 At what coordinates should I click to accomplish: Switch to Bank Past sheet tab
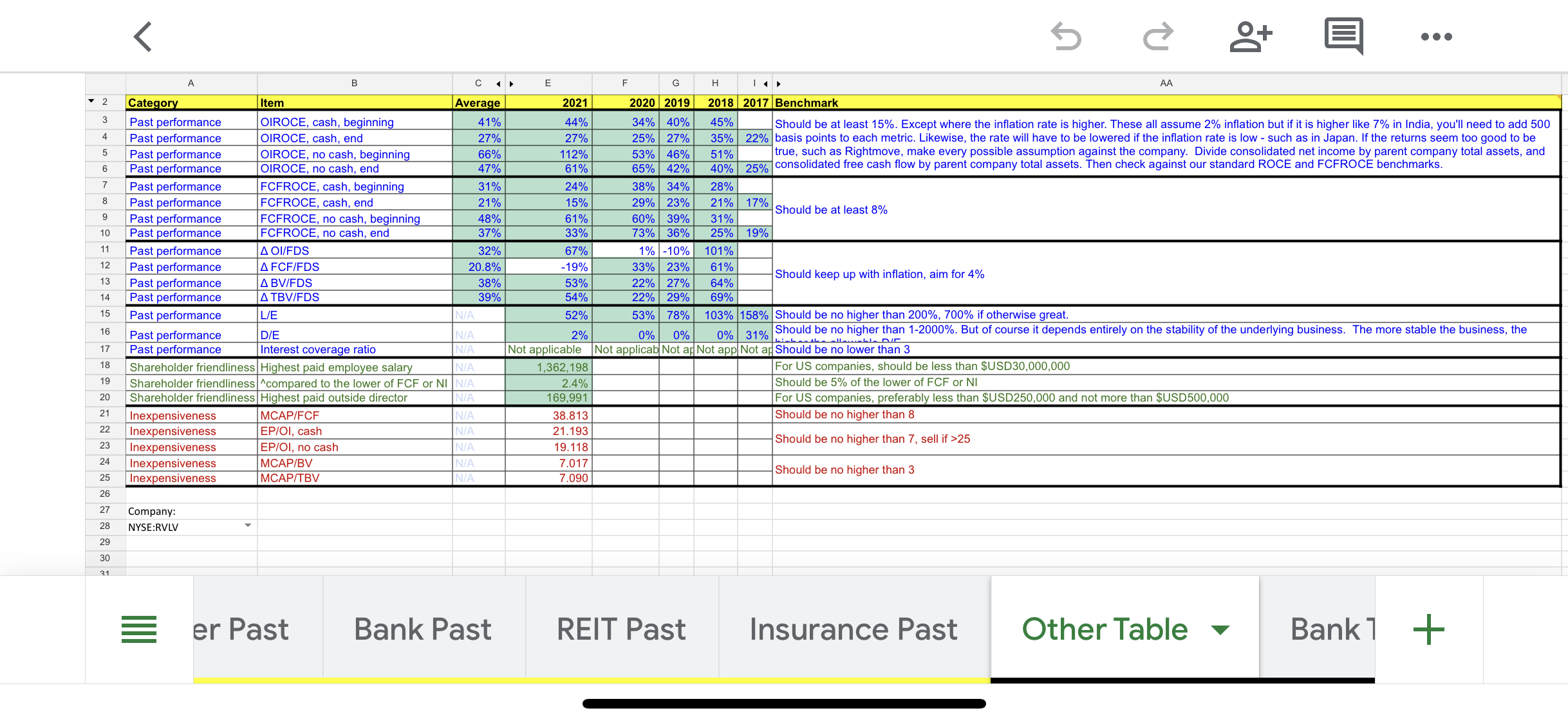[x=423, y=629]
